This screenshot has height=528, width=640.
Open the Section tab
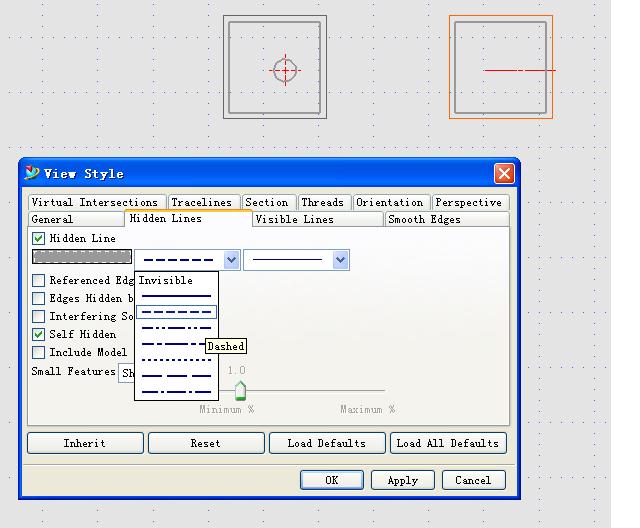tap(268, 202)
